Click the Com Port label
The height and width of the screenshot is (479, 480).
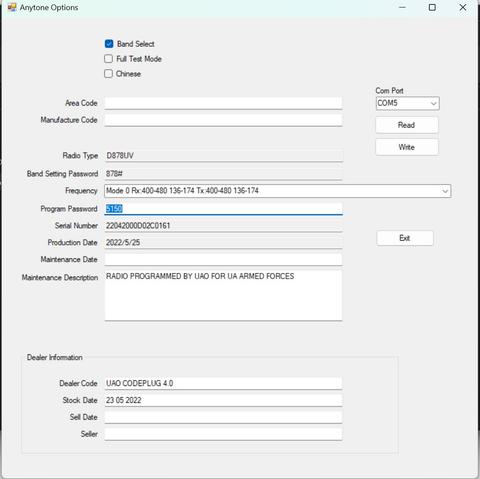(389, 91)
